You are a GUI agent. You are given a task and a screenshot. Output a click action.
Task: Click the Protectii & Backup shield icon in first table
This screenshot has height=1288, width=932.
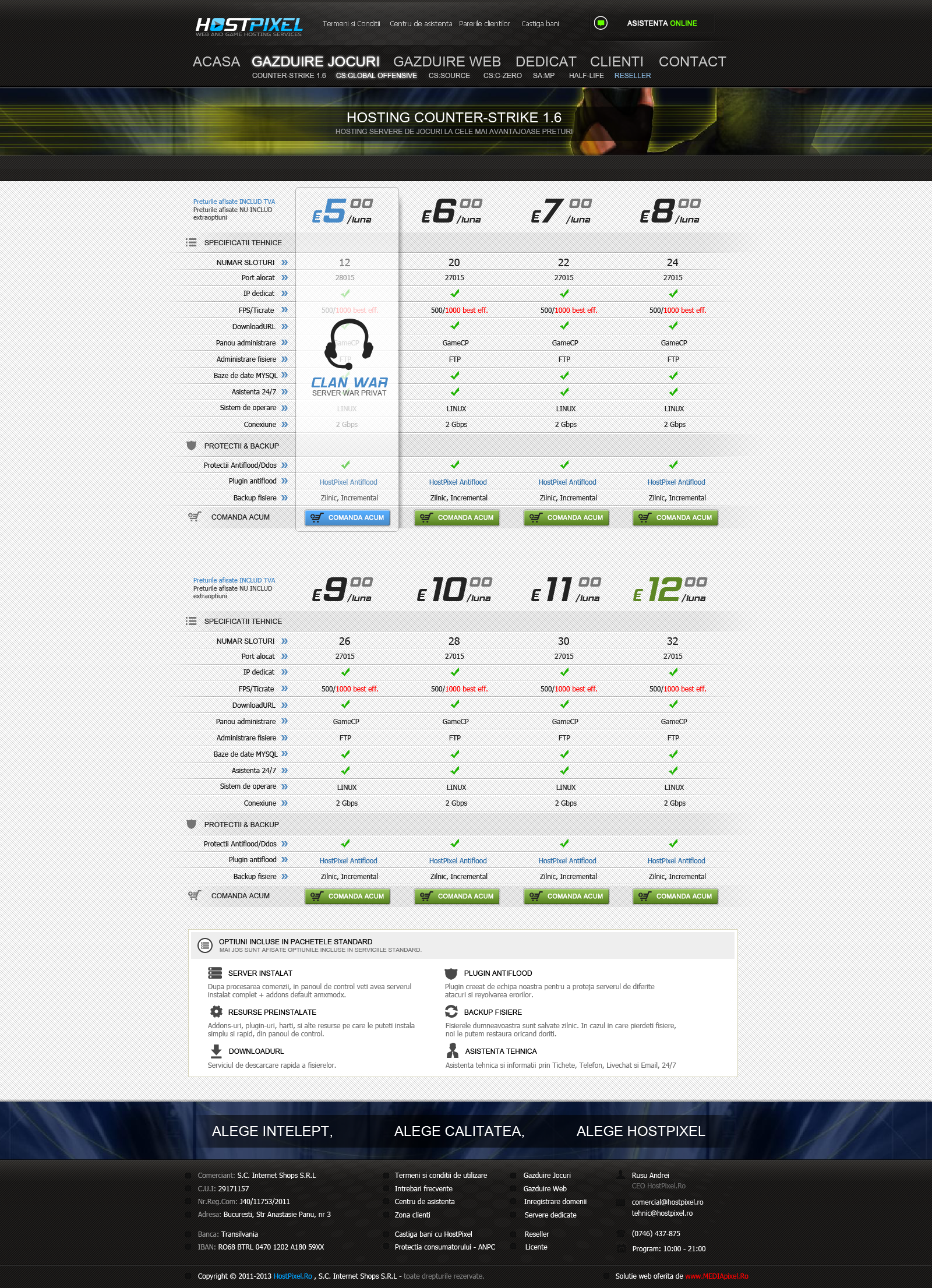191,446
